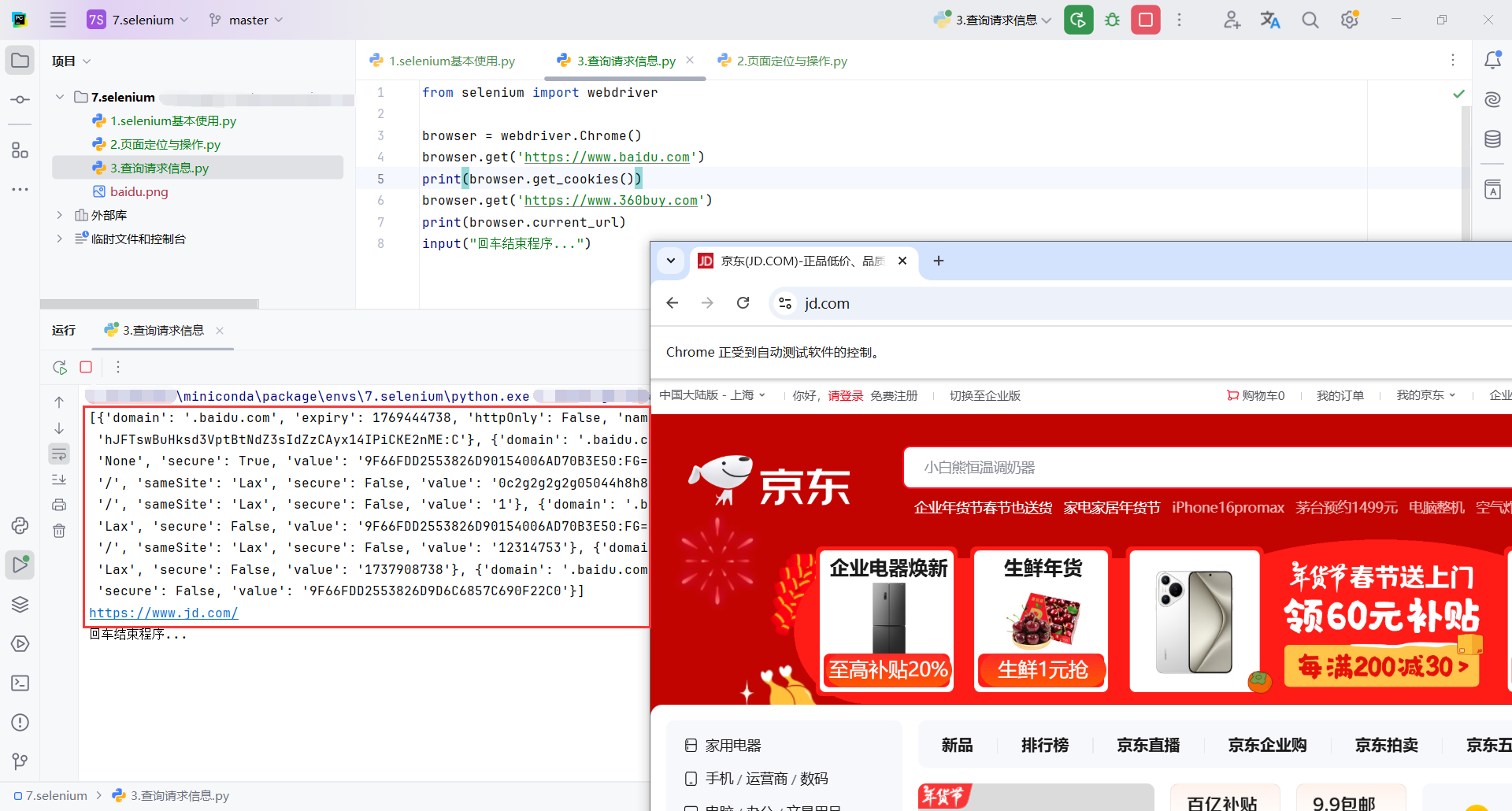Open the PyCharm main menu hamburger
The width and height of the screenshot is (1512, 811).
click(58, 20)
